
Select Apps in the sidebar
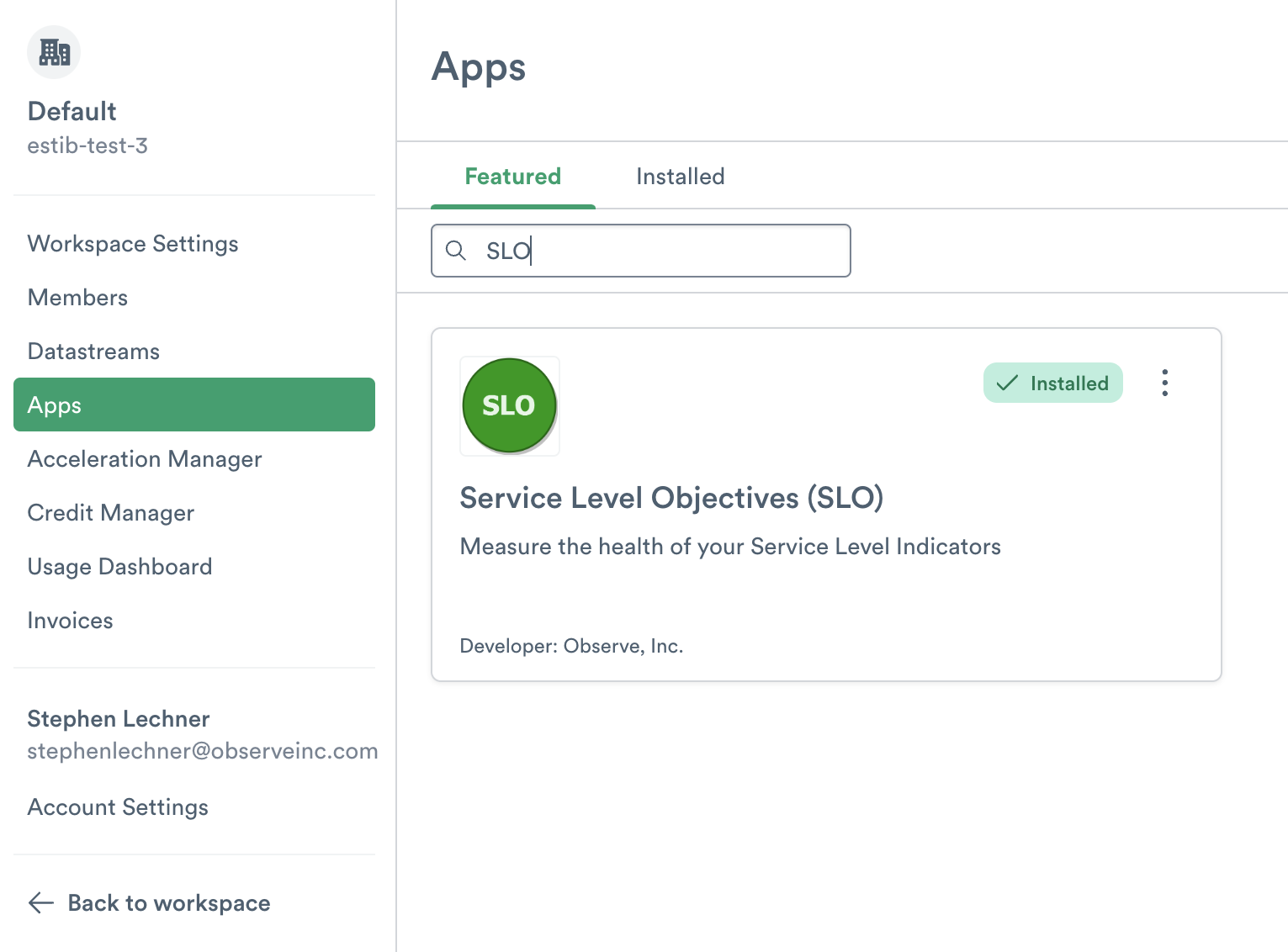pos(194,405)
